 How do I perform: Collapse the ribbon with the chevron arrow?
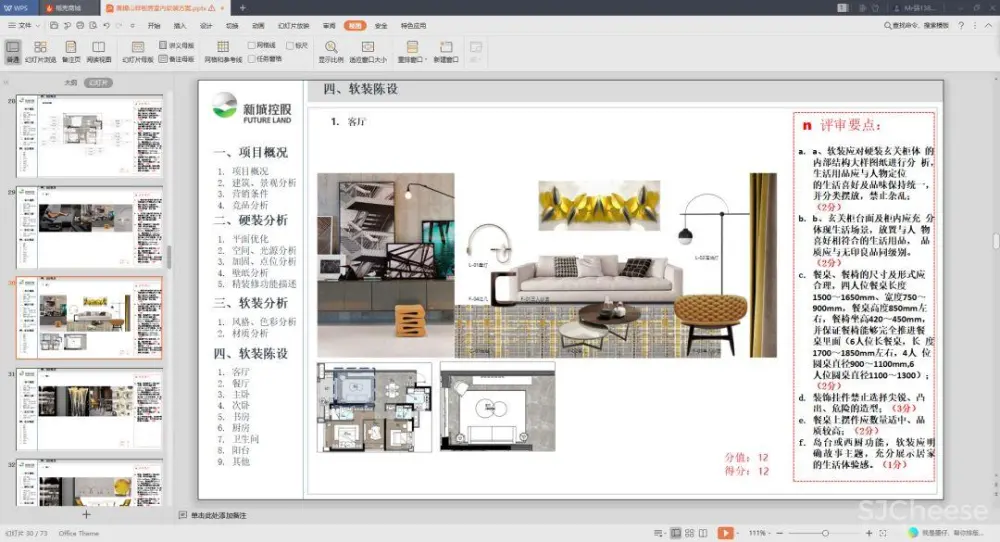(x=987, y=25)
